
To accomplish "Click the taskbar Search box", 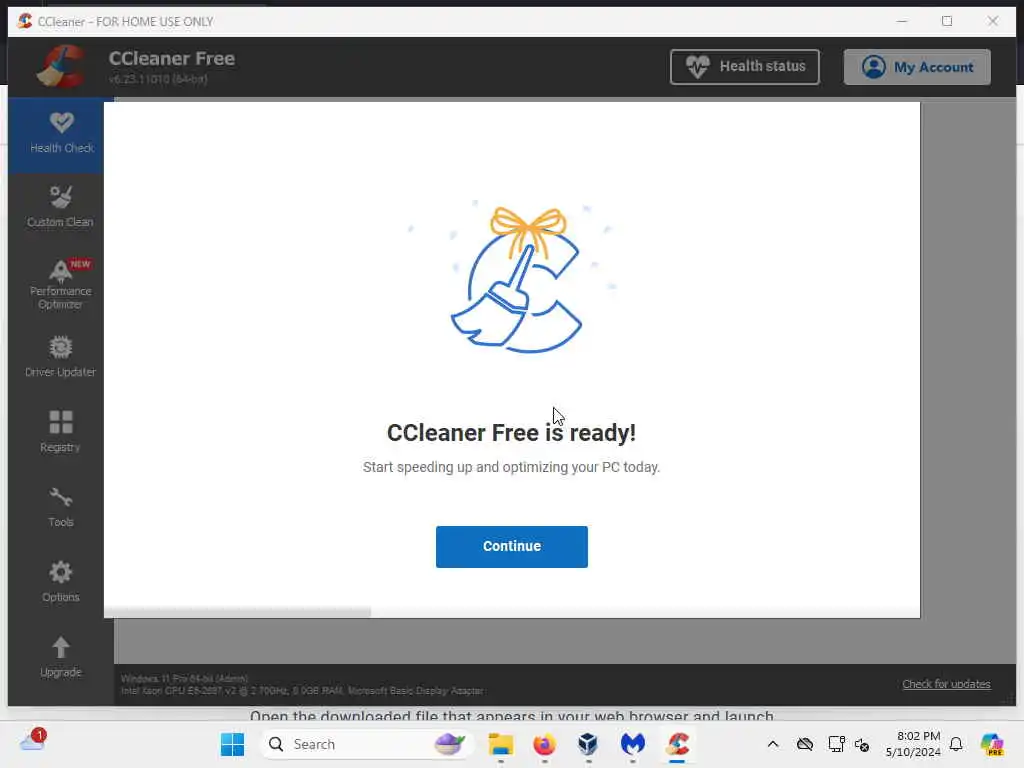I will coord(366,744).
